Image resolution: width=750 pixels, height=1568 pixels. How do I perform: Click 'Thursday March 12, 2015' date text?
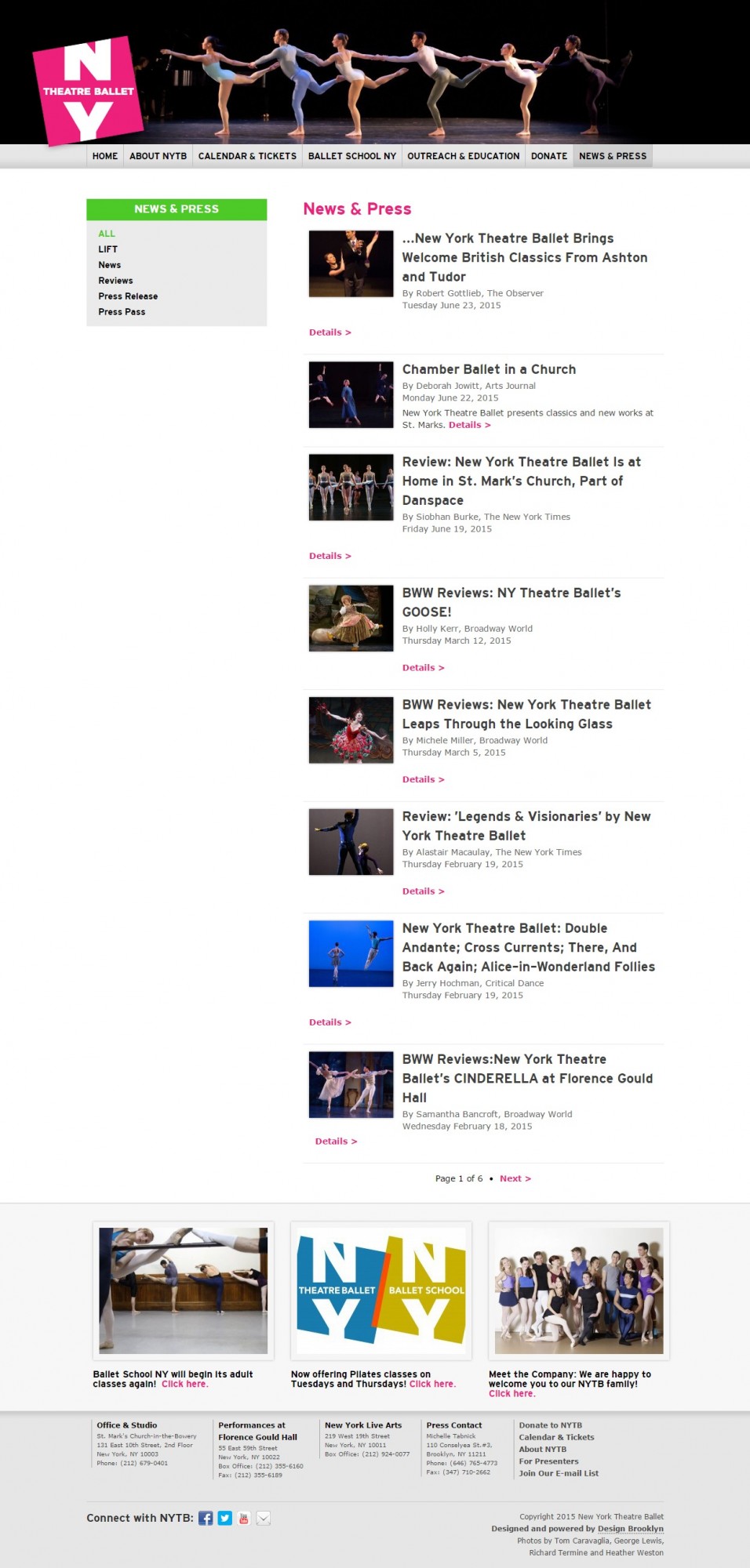point(457,641)
